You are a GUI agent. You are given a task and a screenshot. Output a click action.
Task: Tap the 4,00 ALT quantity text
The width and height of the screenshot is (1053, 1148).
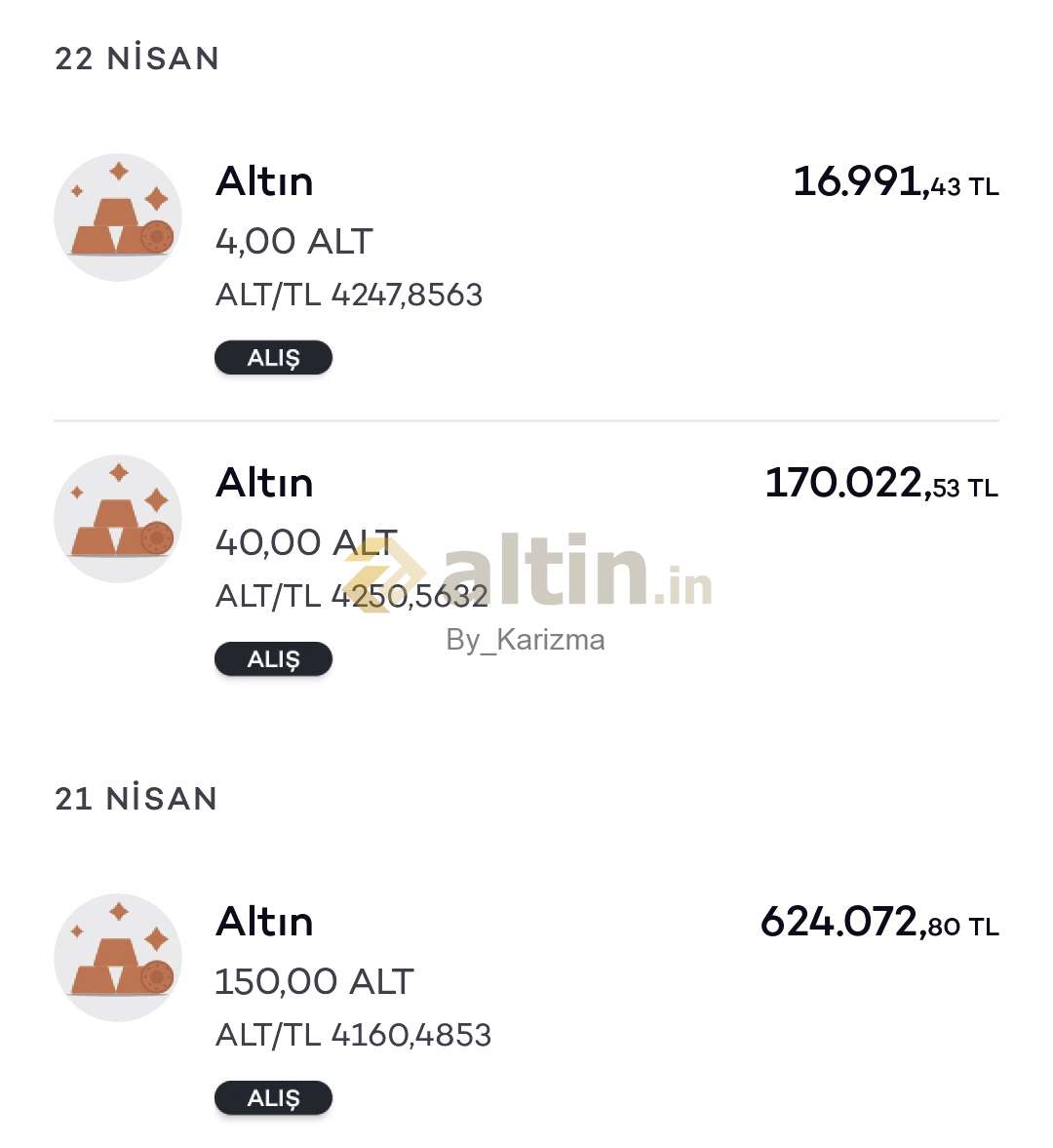click(293, 242)
